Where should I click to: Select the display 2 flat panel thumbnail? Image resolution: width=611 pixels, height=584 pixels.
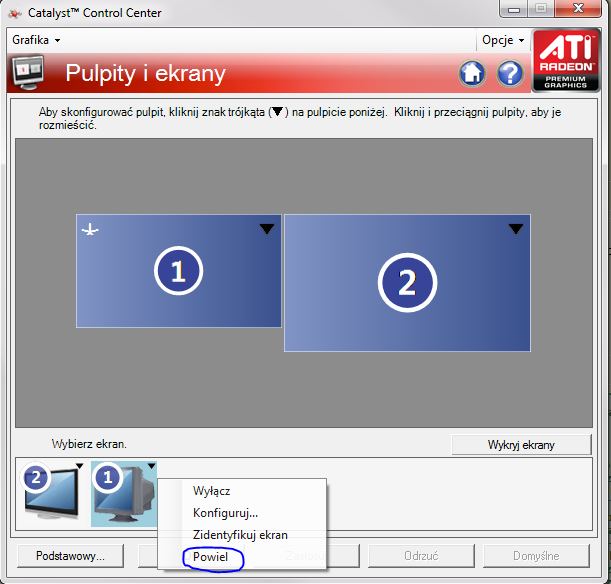pyautogui.click(x=52, y=492)
